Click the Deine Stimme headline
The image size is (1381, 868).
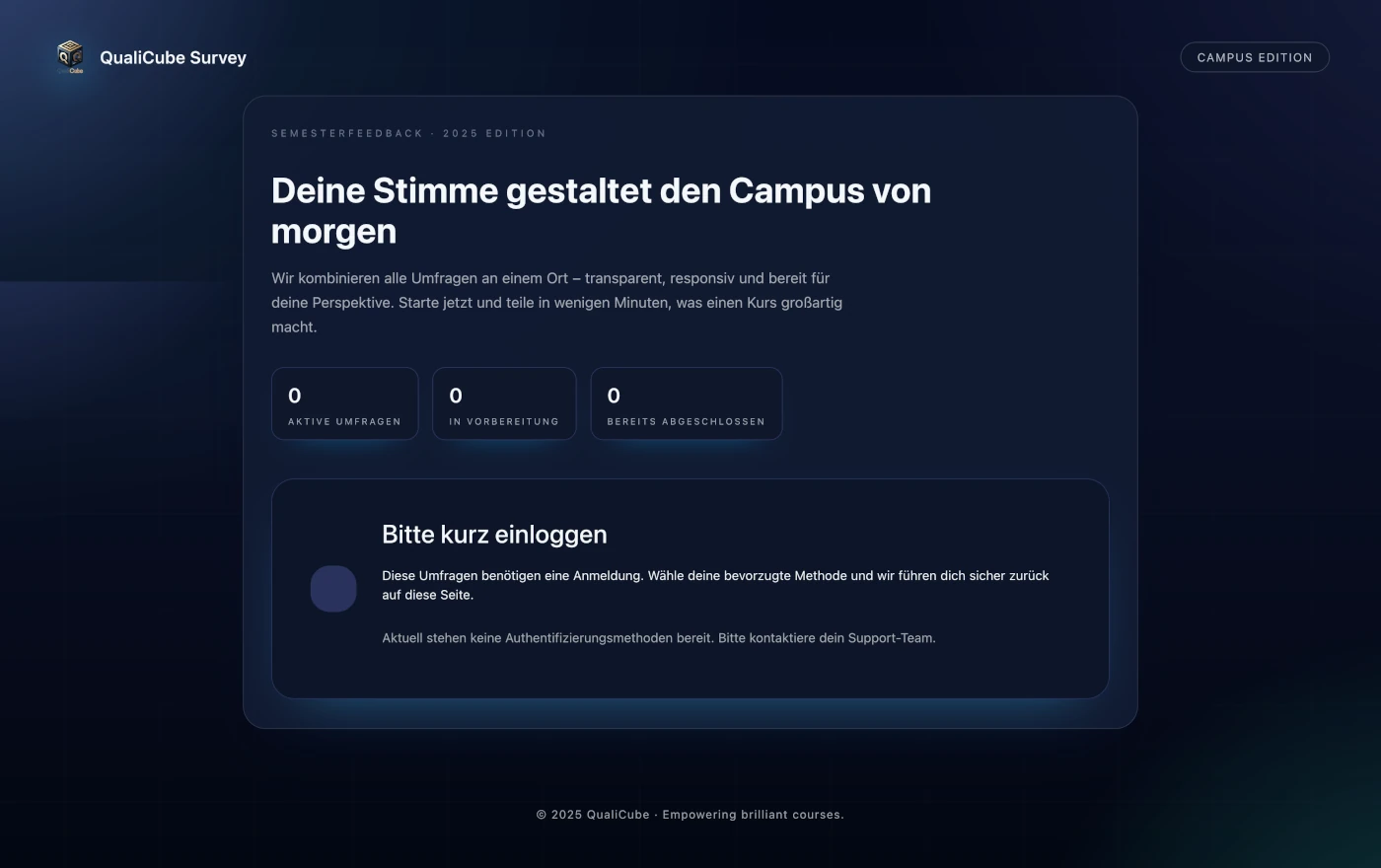point(602,210)
